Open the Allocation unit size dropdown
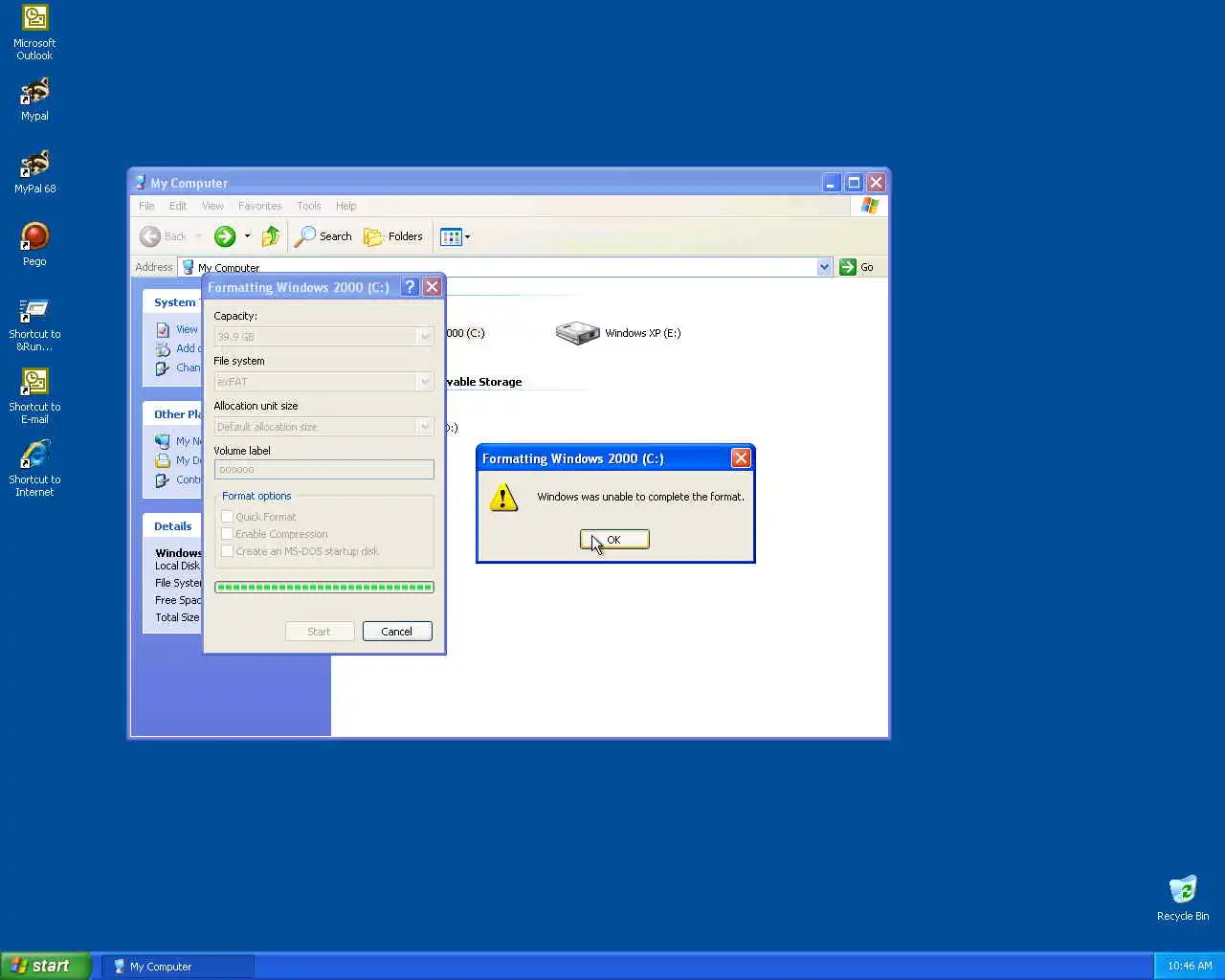The image size is (1225, 980). (x=425, y=427)
